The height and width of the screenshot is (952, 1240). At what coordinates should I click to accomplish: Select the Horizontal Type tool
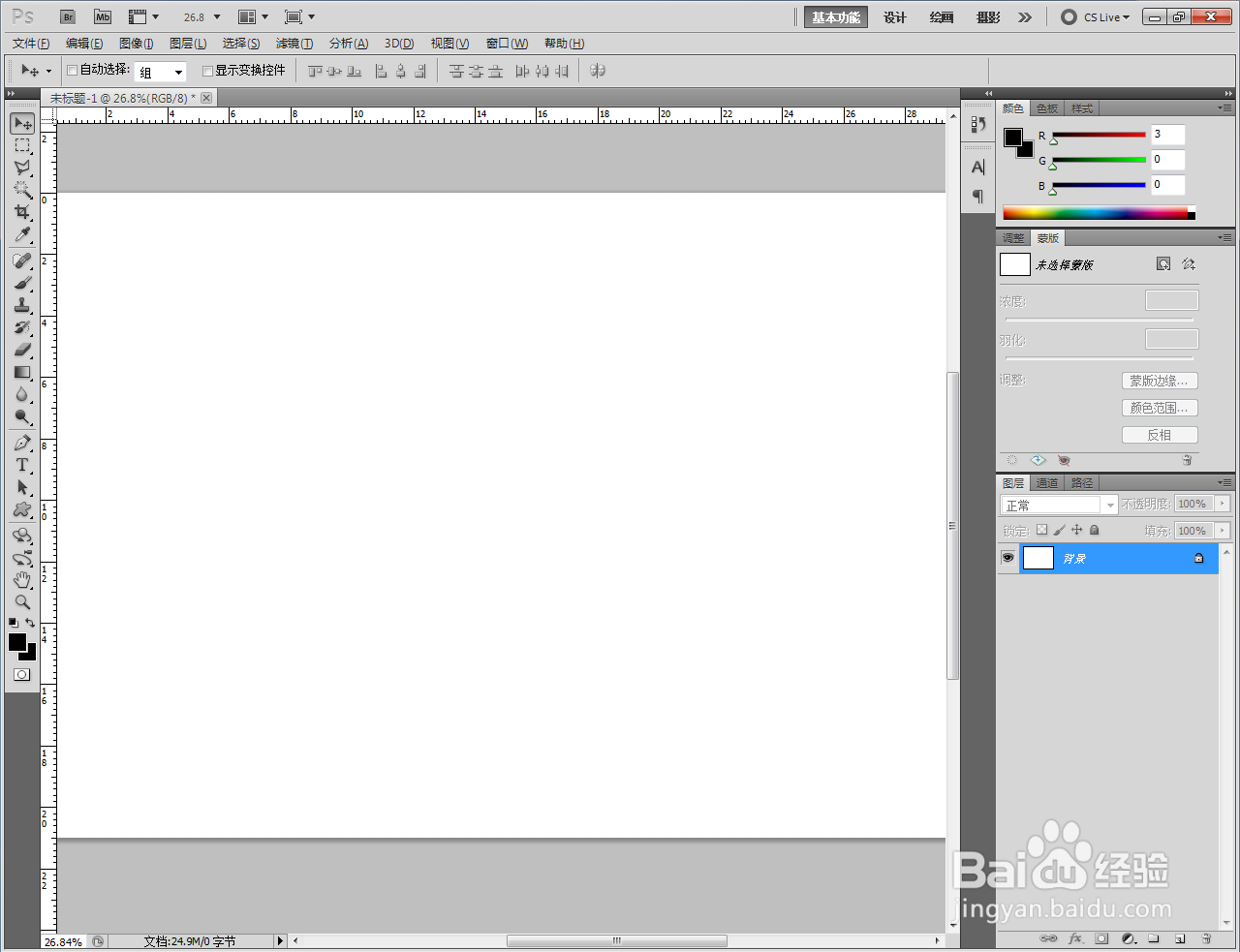(x=22, y=465)
